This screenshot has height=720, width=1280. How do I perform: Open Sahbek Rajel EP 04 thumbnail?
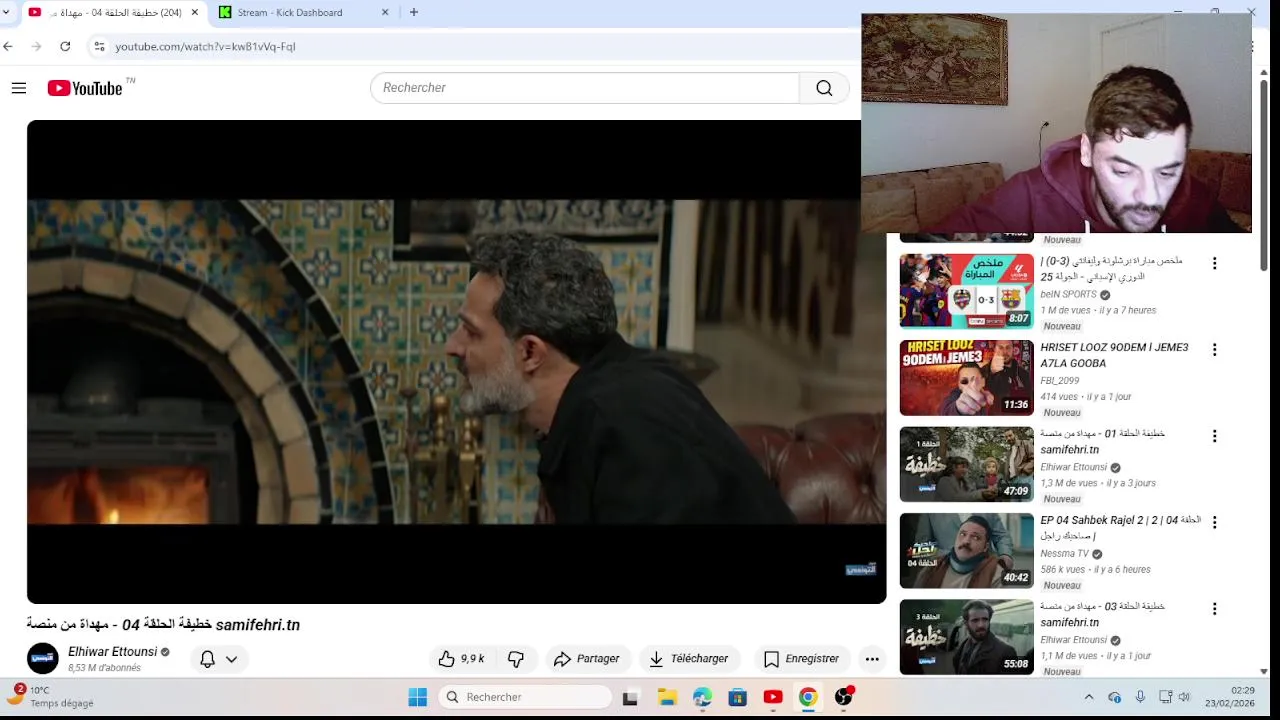[966, 551]
